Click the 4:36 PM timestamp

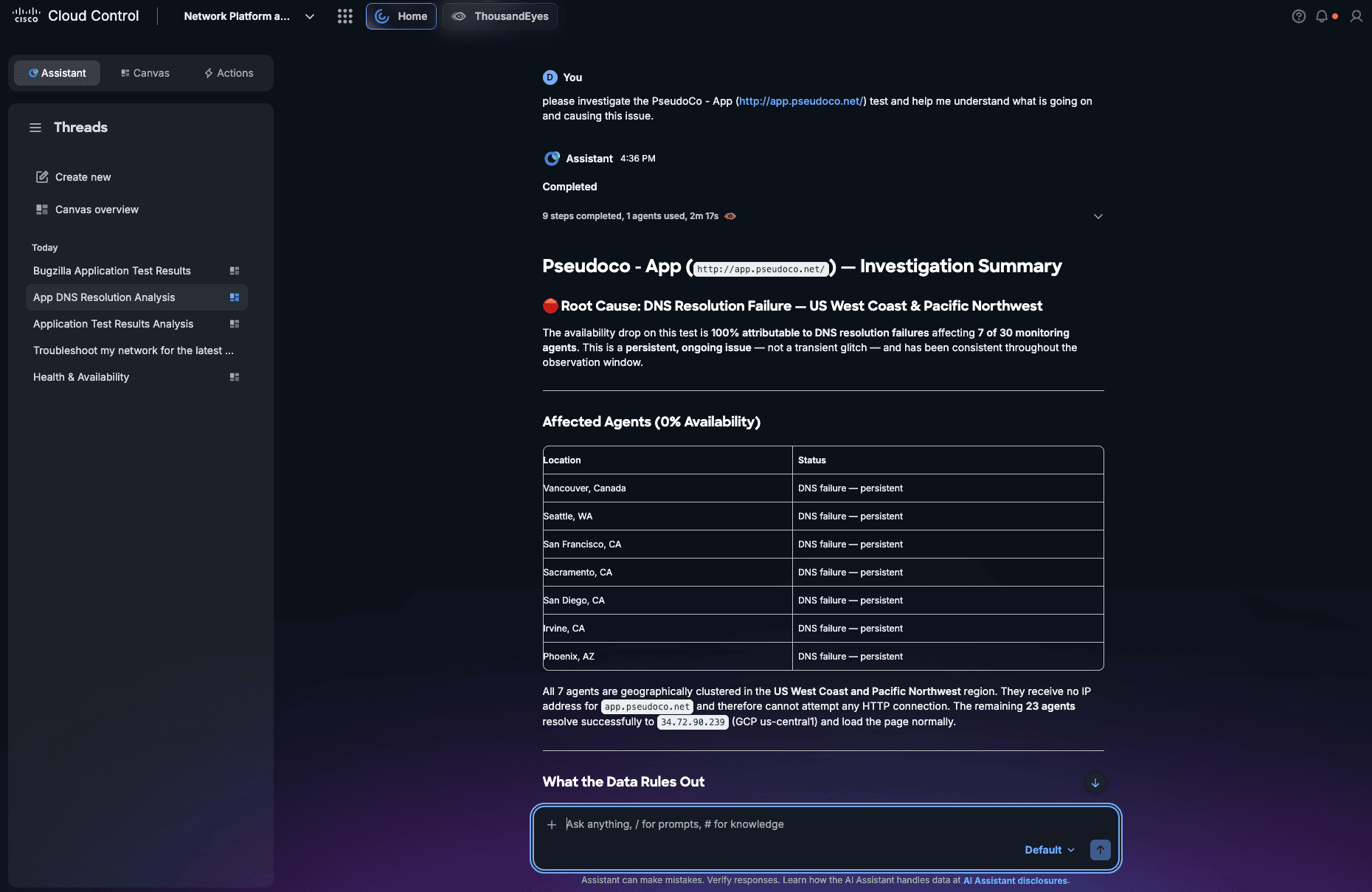click(x=637, y=159)
